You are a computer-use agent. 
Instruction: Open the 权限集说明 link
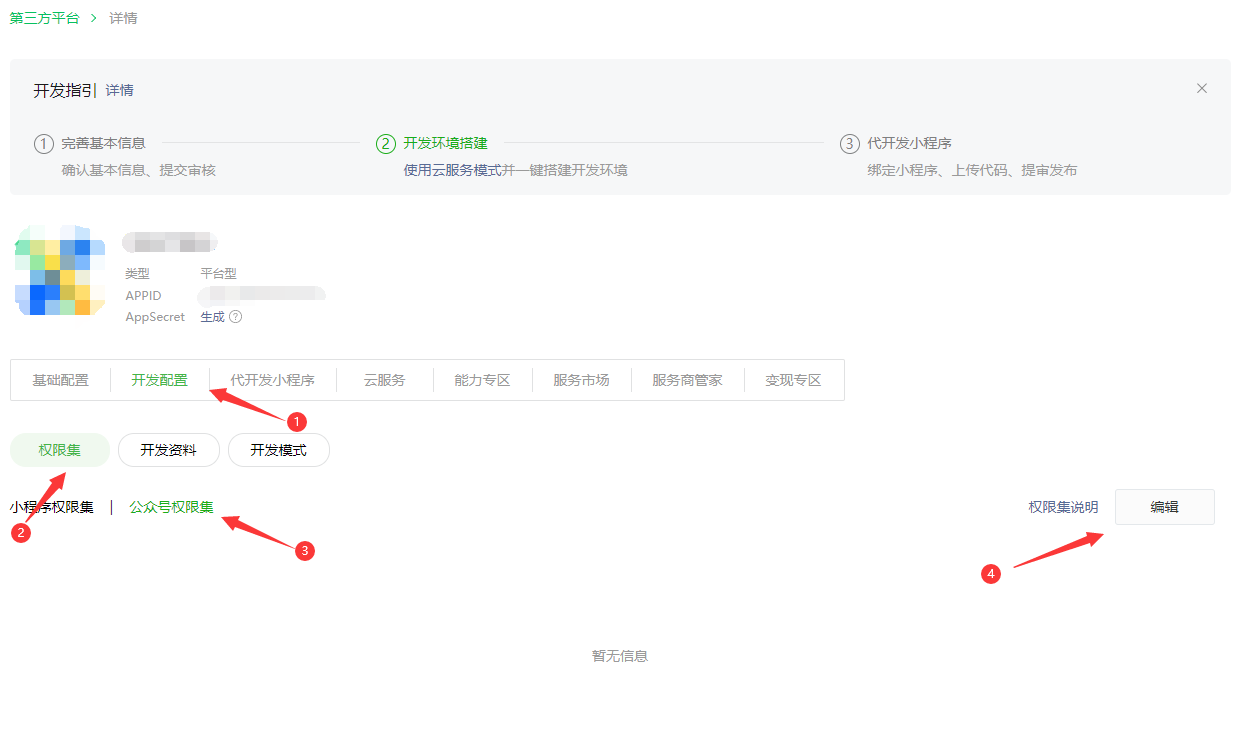pyautogui.click(x=1063, y=507)
